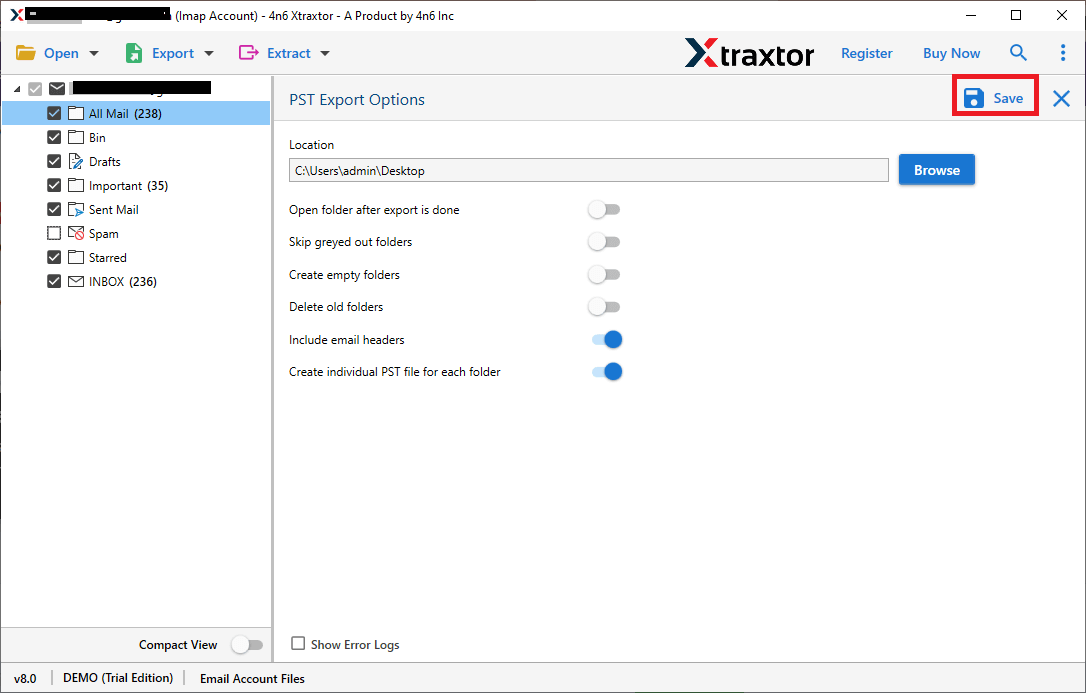Open the three-dot more options menu
Viewport: 1086px width, 693px height.
pyautogui.click(x=1062, y=53)
